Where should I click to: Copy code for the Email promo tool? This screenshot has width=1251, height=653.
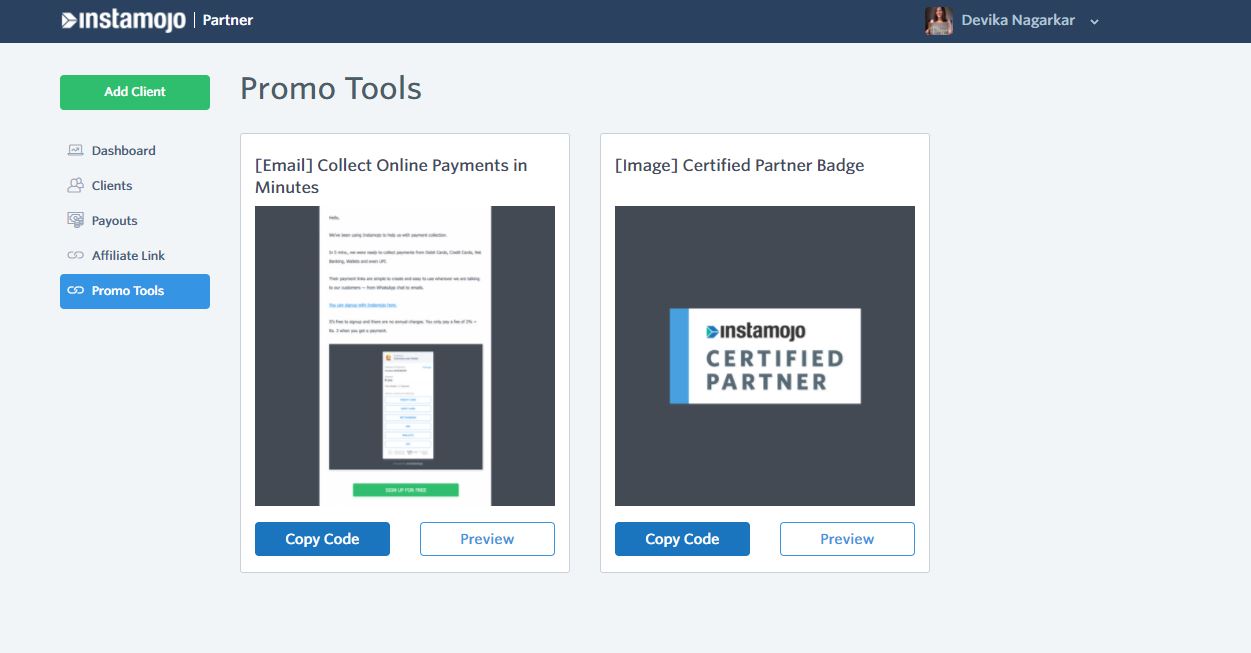(322, 539)
